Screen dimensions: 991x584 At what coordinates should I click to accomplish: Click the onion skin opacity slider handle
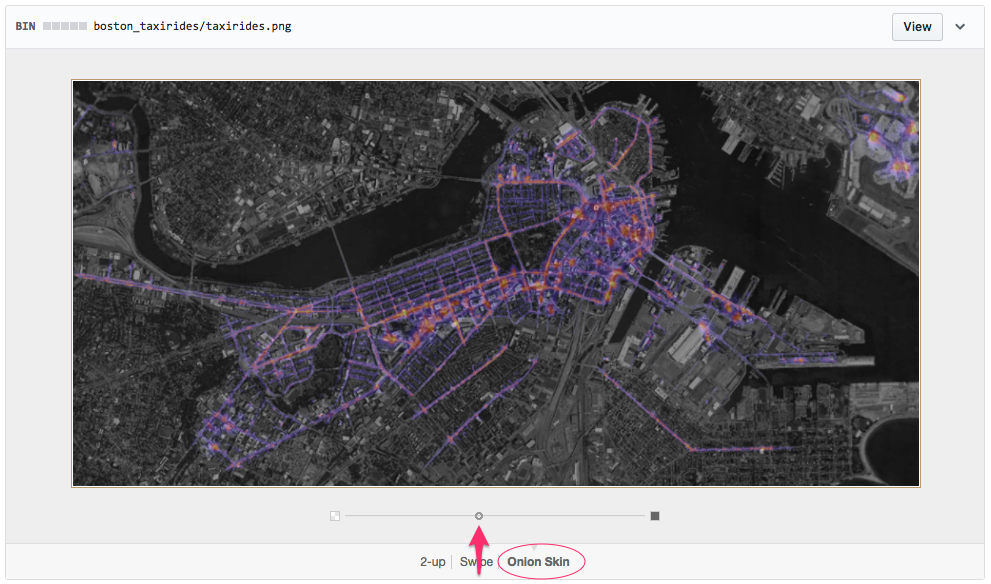coord(479,516)
